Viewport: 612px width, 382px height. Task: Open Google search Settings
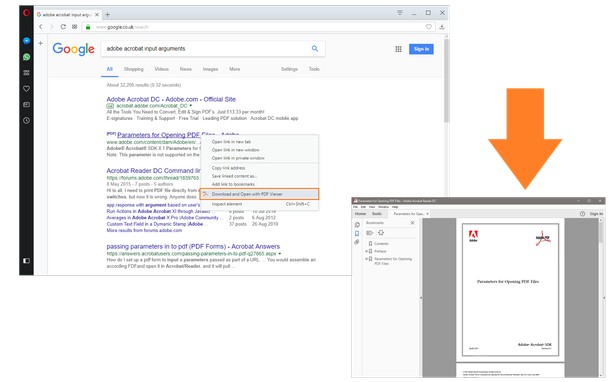(x=289, y=69)
